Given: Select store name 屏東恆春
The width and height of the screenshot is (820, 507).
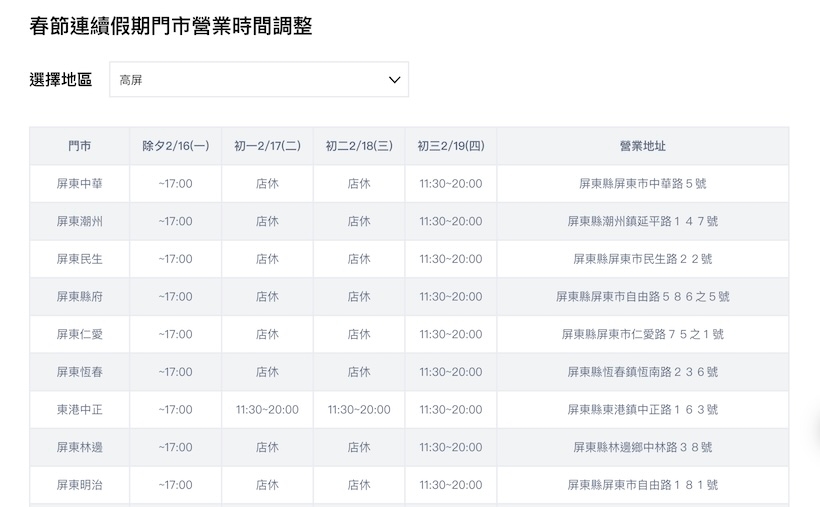Looking at the screenshot, I should [79, 372].
